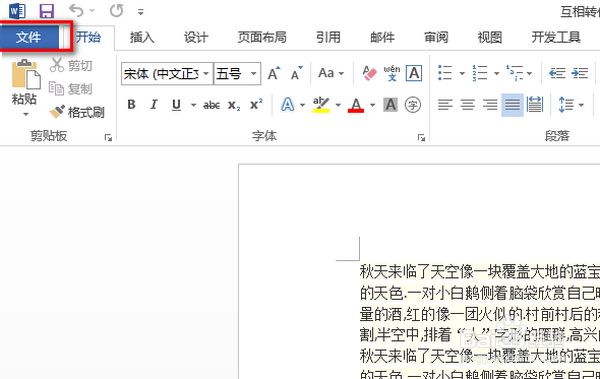Open the font name dropdown arrow
Image resolution: width=600 pixels, height=379 pixels.
click(206, 73)
